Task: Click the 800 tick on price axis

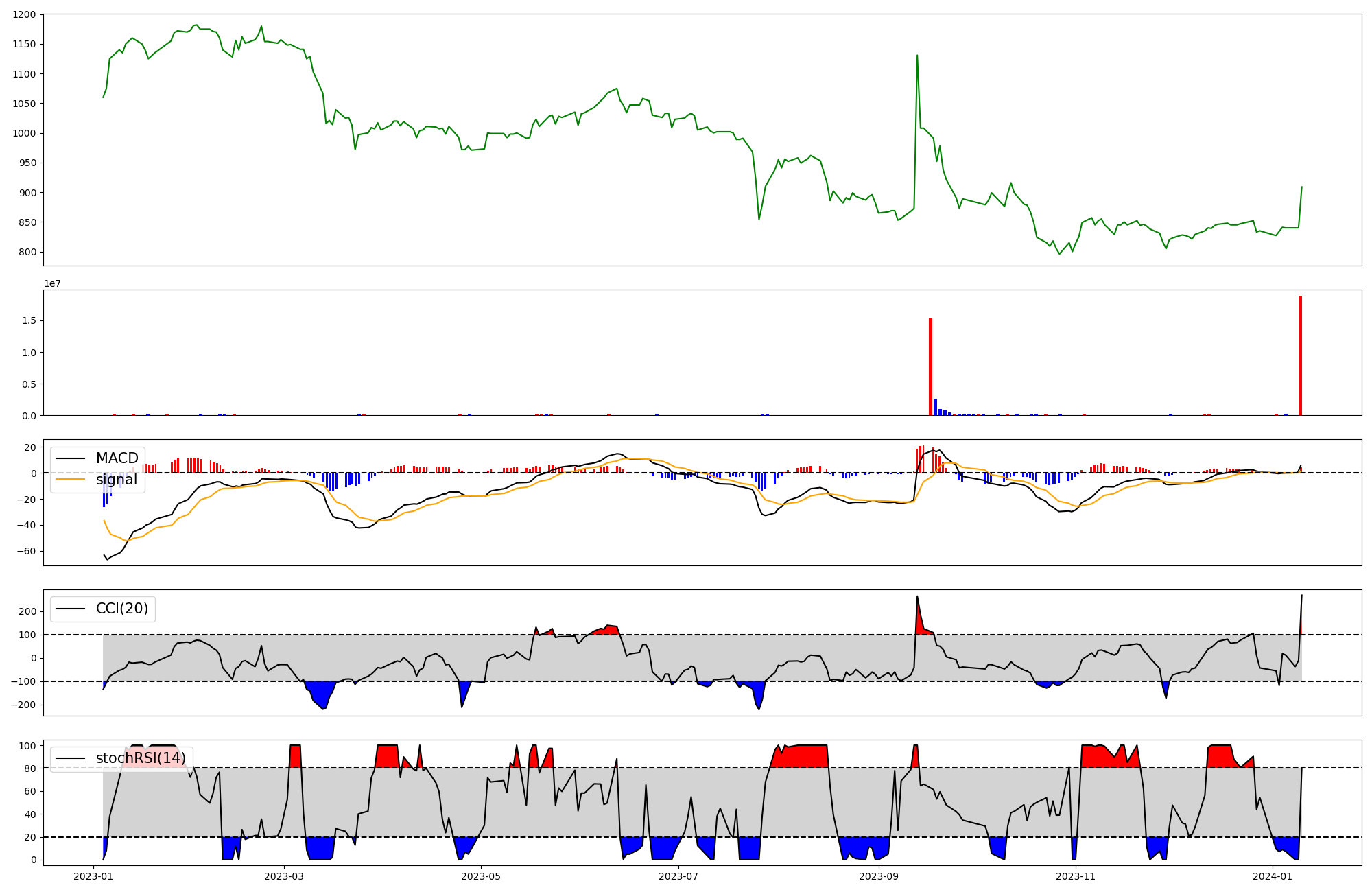Action: (x=27, y=252)
